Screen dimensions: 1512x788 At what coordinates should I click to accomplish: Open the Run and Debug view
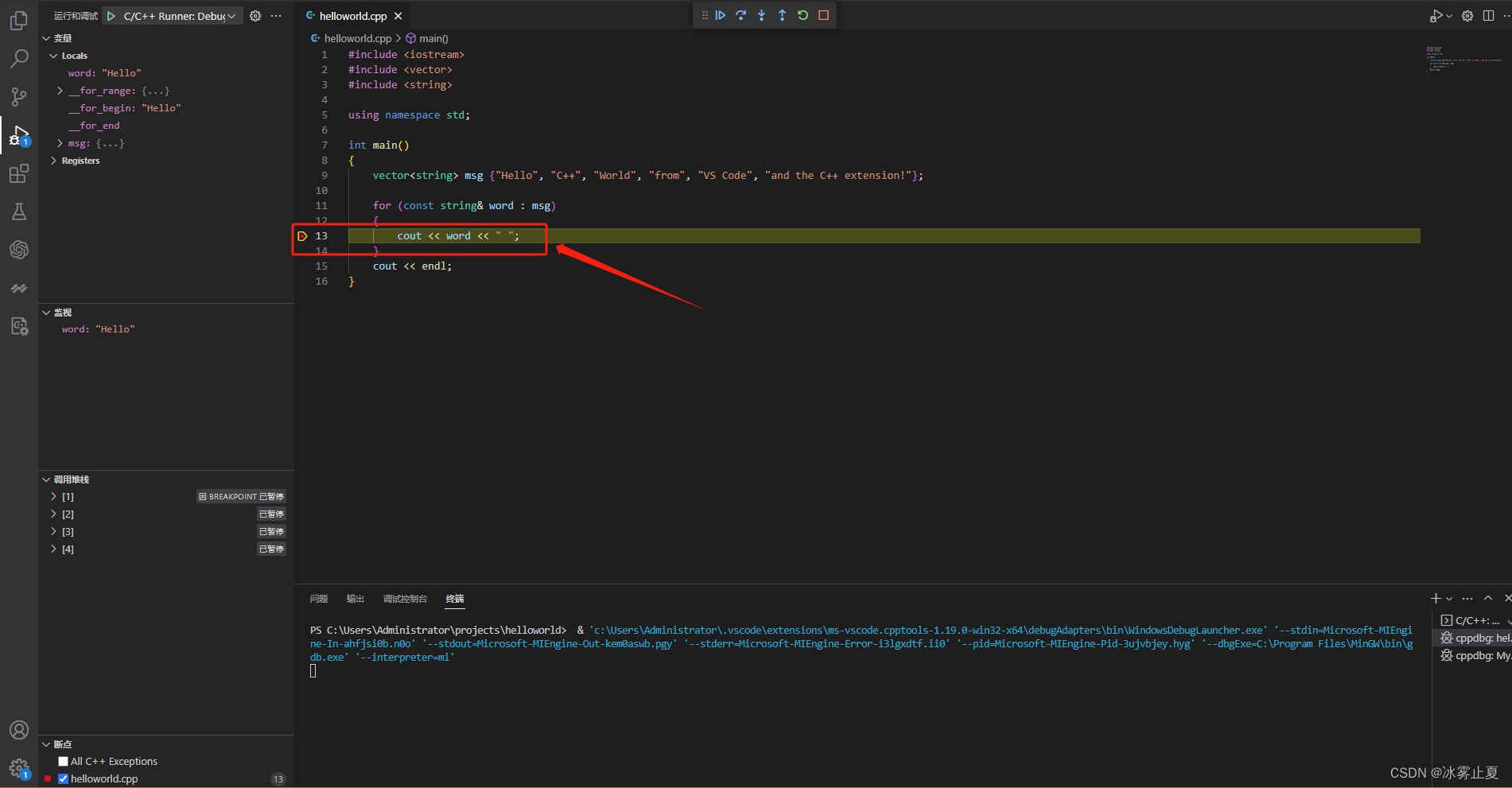pos(19,136)
